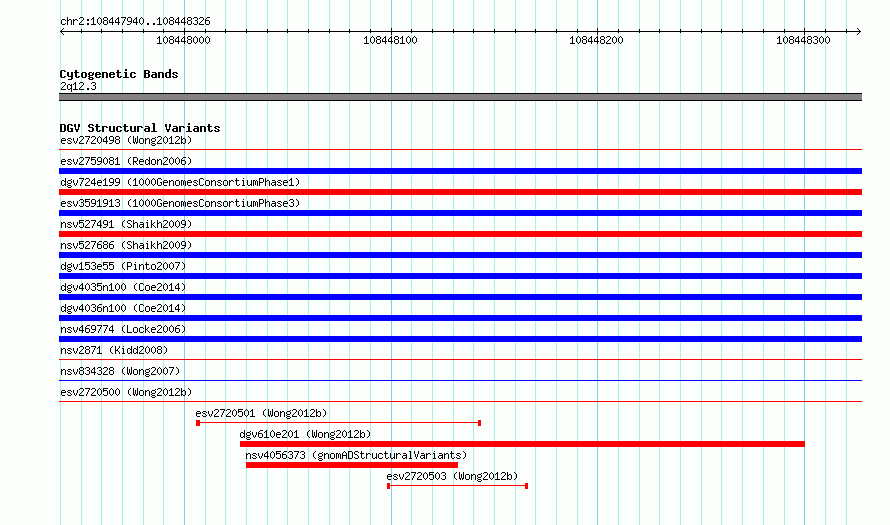Click the nsv4056373 red feature bar

click(352, 465)
